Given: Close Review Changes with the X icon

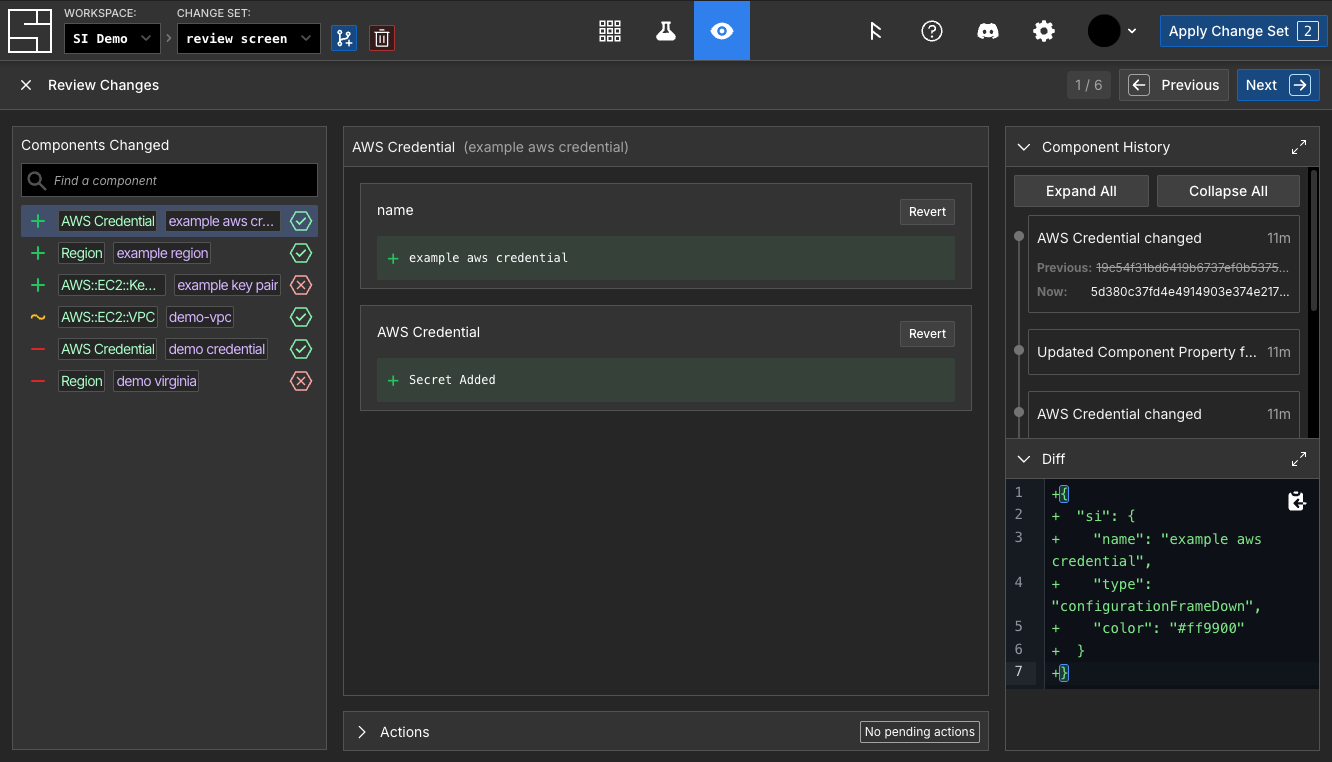Looking at the screenshot, I should pos(26,85).
